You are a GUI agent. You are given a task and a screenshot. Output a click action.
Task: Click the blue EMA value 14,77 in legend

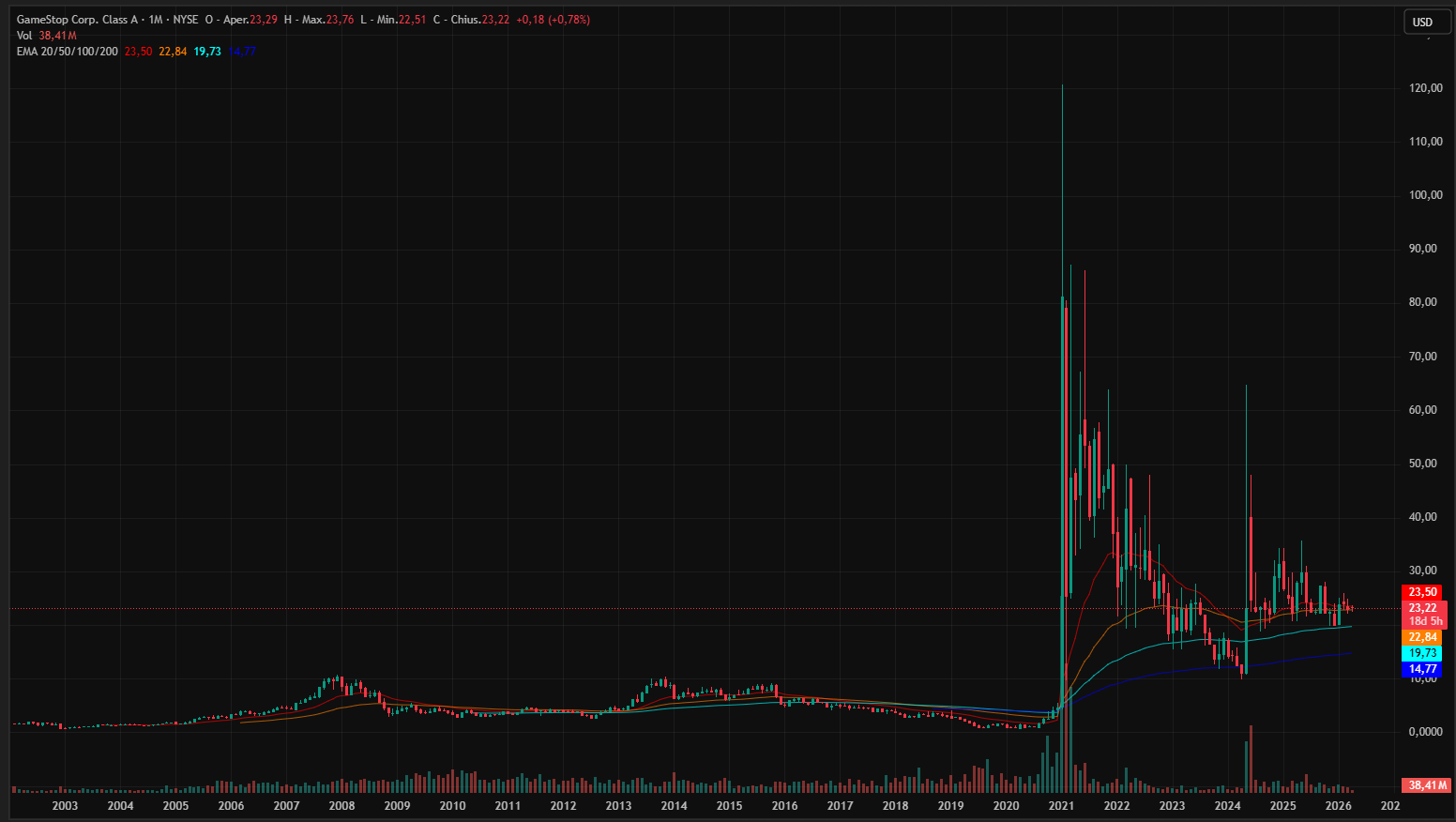pyautogui.click(x=242, y=52)
